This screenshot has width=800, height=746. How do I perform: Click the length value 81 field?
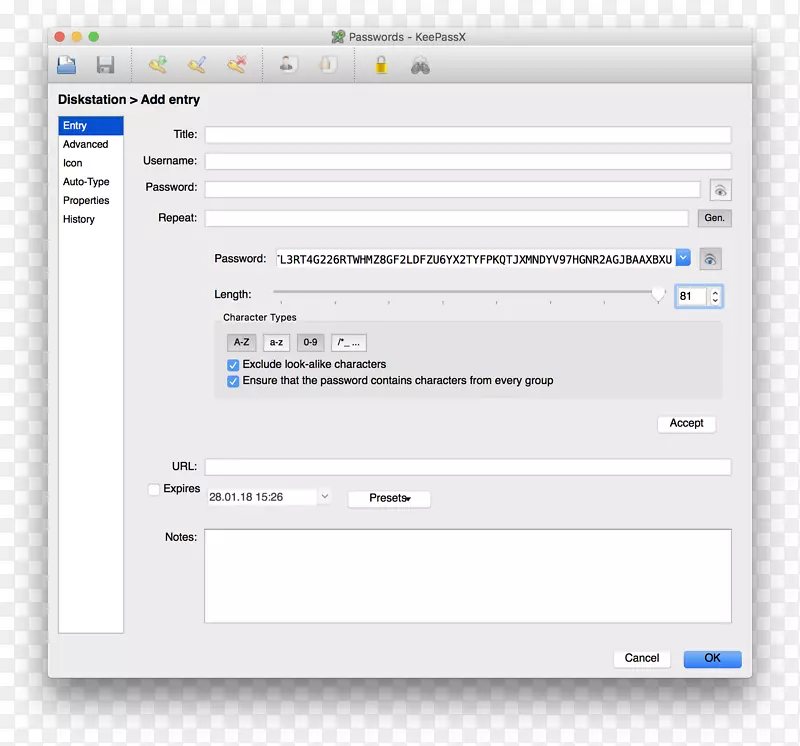point(691,296)
